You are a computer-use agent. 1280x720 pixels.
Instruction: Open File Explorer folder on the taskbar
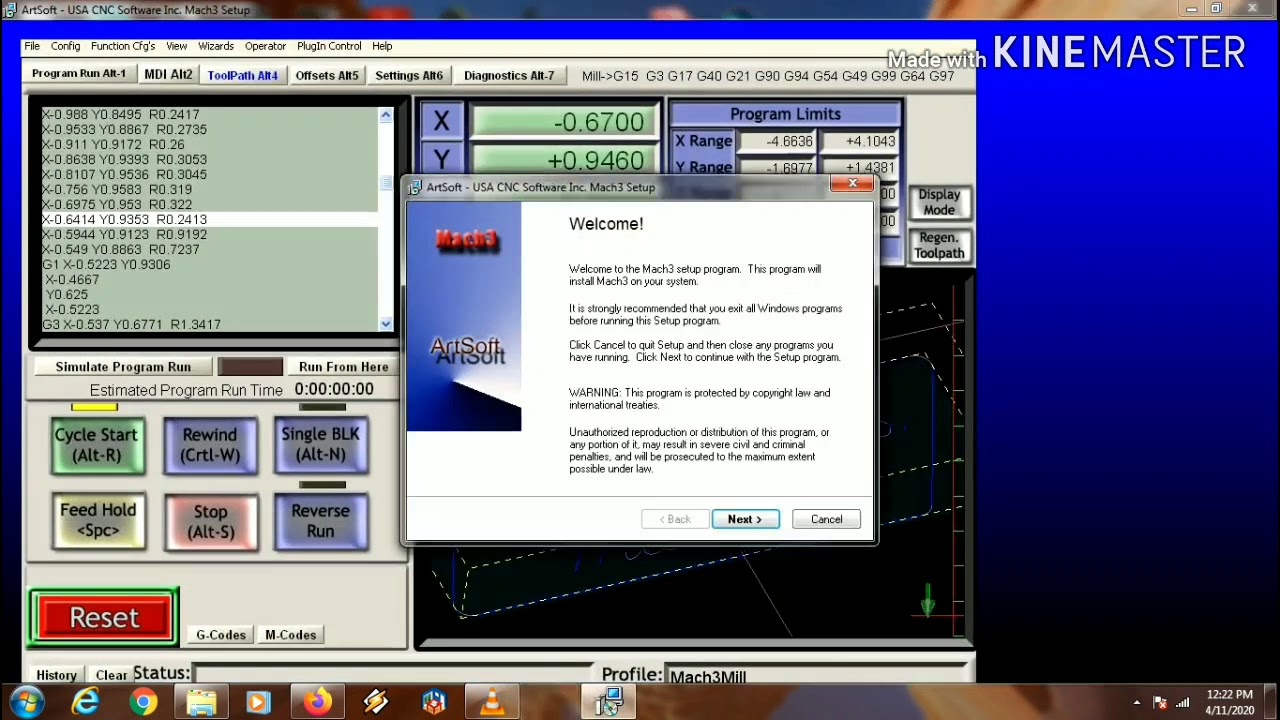click(x=202, y=703)
